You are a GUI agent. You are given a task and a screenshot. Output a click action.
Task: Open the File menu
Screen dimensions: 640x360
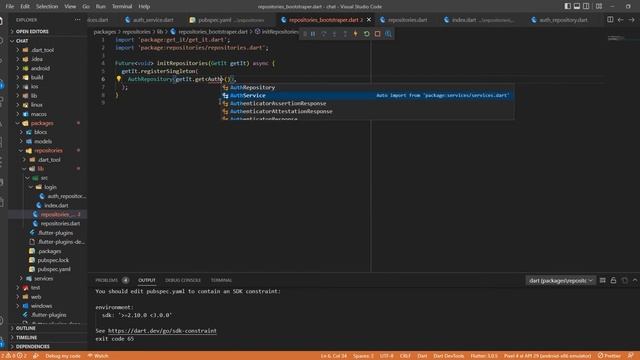click(x=10, y=6)
